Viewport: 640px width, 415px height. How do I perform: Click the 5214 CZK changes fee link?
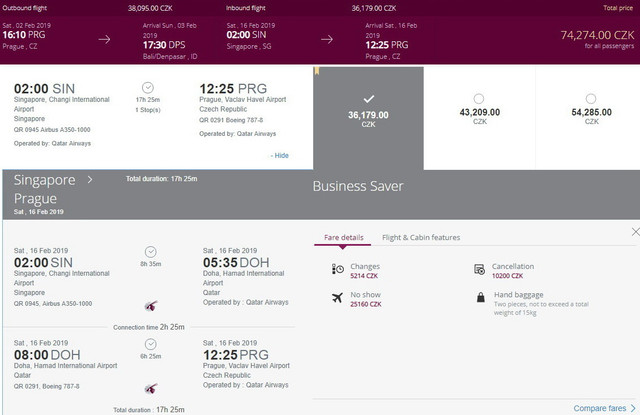(364, 276)
